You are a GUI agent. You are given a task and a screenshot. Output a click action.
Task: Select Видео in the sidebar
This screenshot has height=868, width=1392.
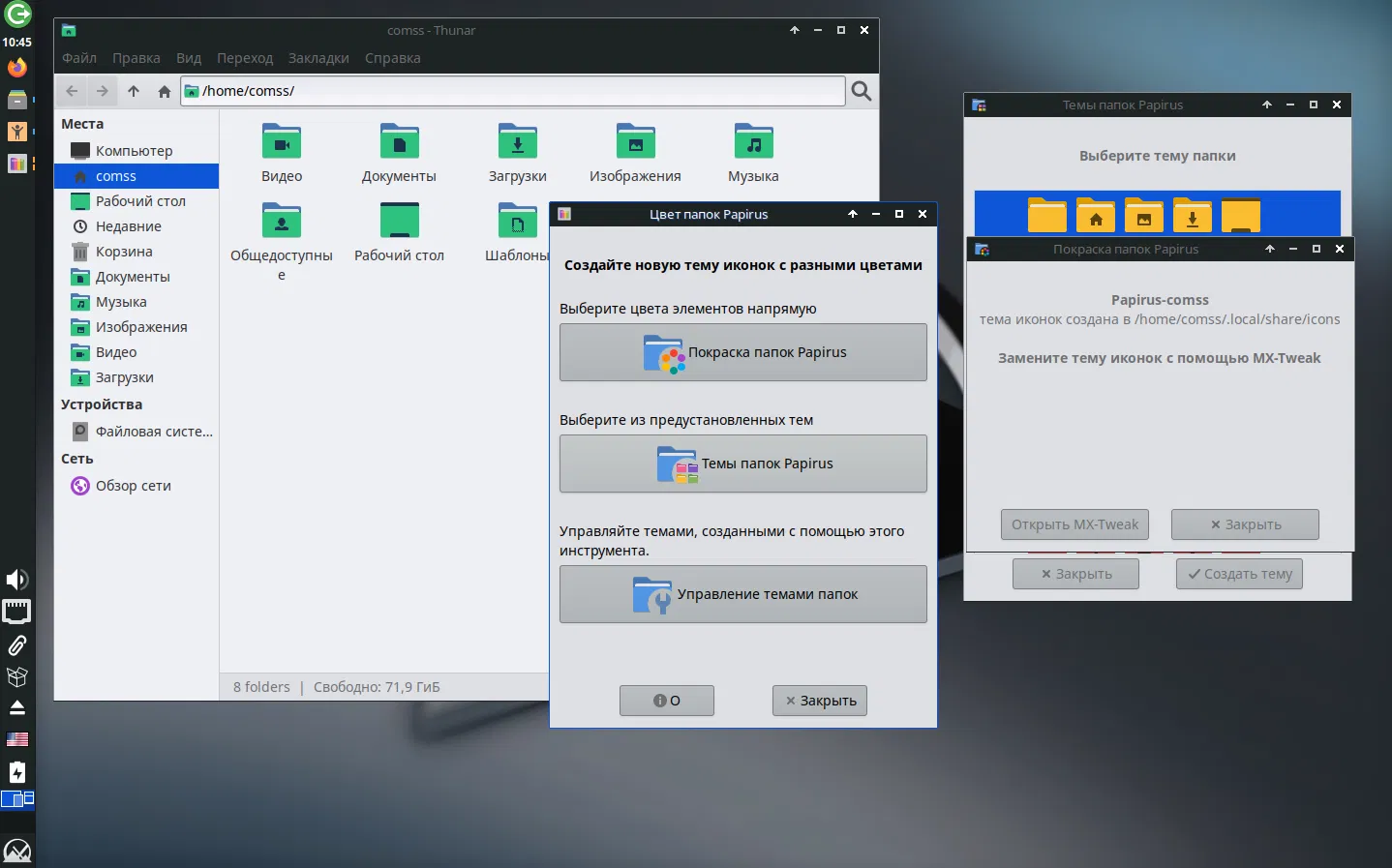tap(136, 352)
